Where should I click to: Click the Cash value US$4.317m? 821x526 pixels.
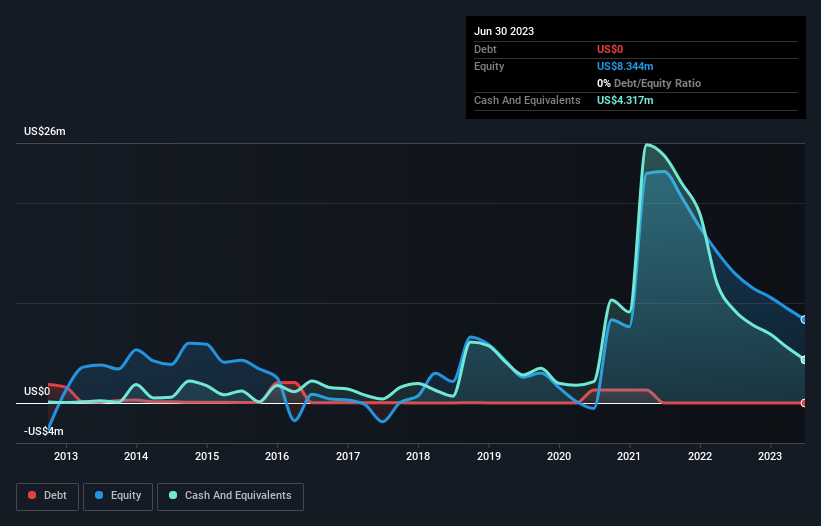(625, 100)
